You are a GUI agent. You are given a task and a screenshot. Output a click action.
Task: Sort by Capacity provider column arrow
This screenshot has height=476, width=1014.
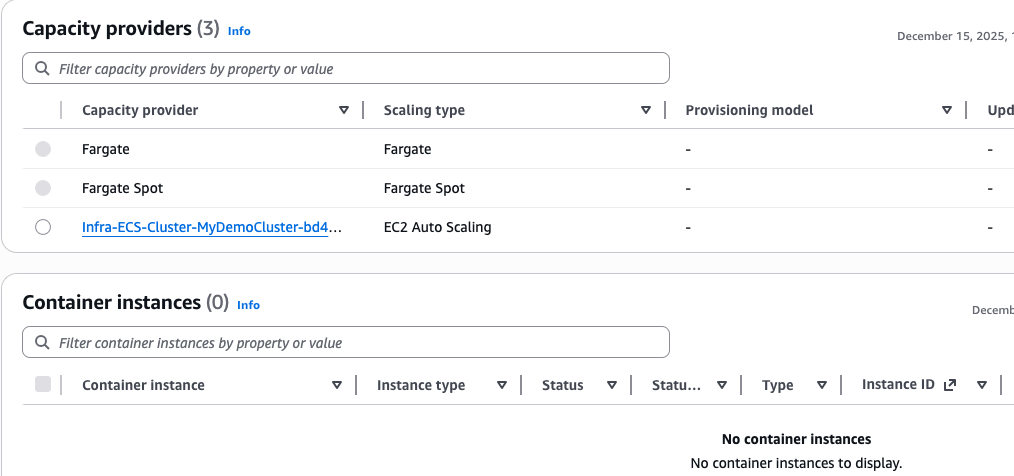pyautogui.click(x=344, y=110)
